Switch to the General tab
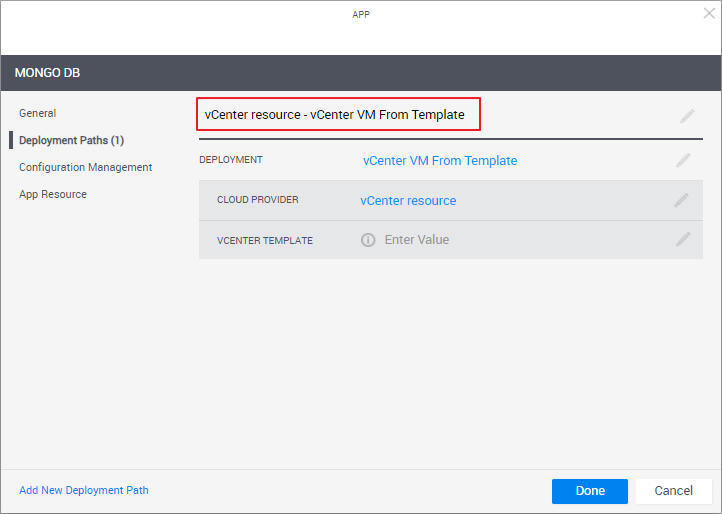The height and width of the screenshot is (514, 722). [x=38, y=113]
